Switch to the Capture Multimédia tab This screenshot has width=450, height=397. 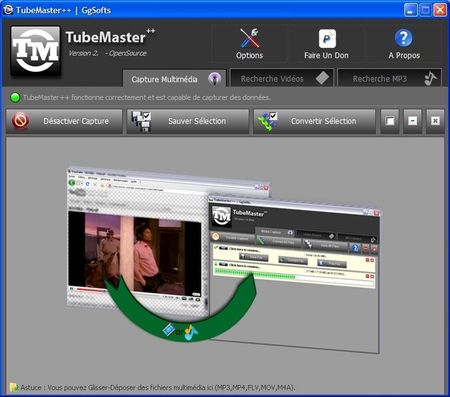pos(174,79)
